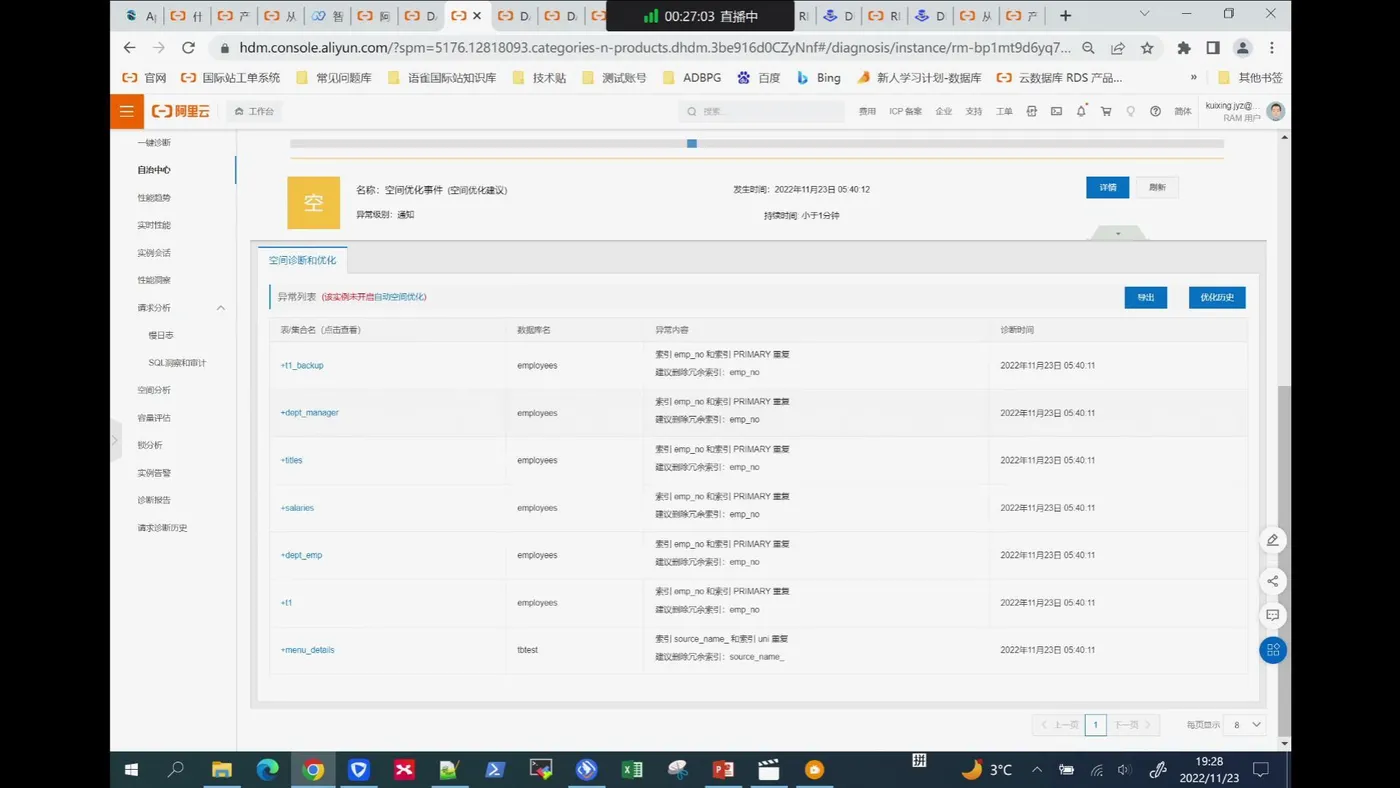The image size is (1400, 788).
Task: Select the 空间诊断和优化 tab
Action: [302, 260]
